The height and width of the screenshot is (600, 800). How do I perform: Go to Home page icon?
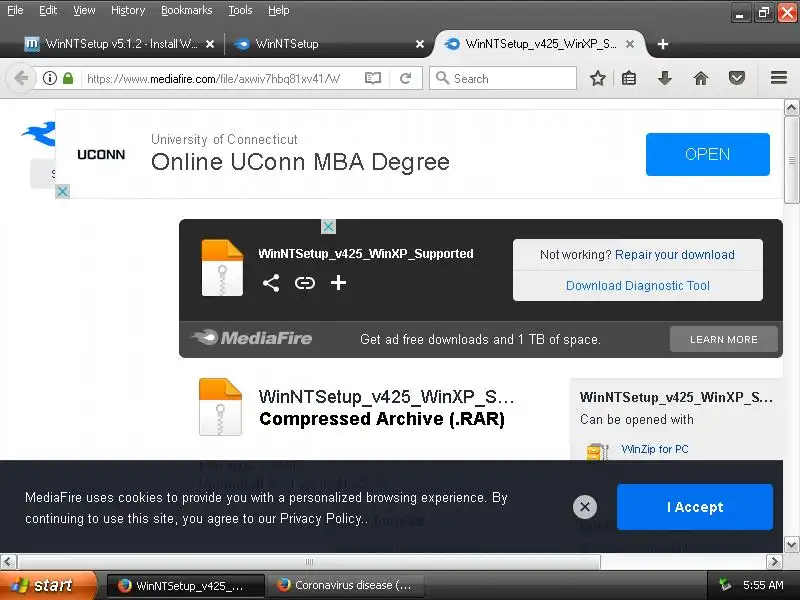tap(701, 78)
